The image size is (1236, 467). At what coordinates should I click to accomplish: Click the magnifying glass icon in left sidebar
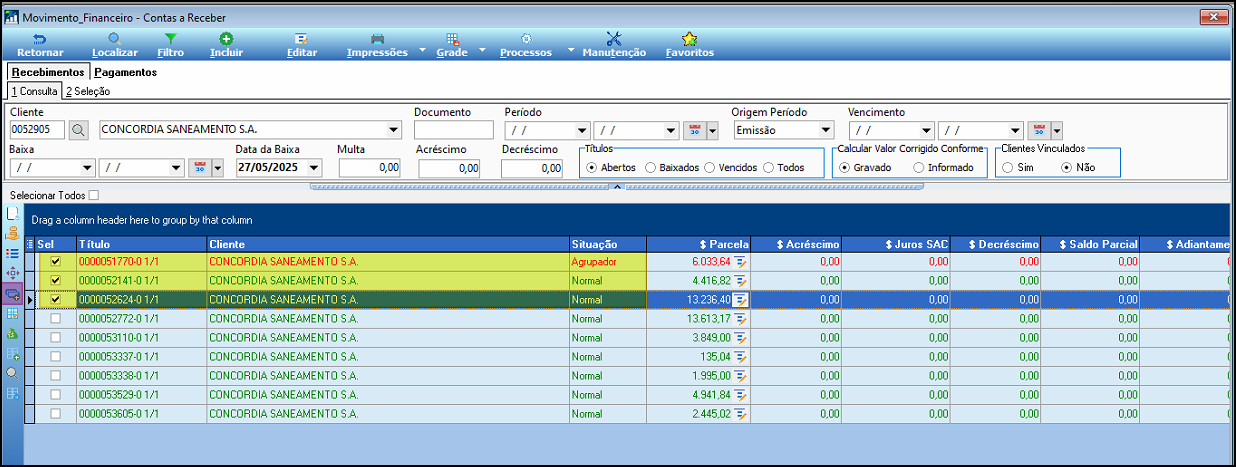click(x=13, y=373)
